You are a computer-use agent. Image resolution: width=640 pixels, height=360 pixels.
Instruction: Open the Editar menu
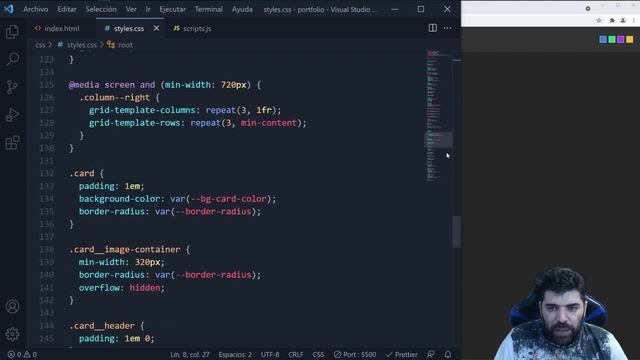click(x=67, y=9)
